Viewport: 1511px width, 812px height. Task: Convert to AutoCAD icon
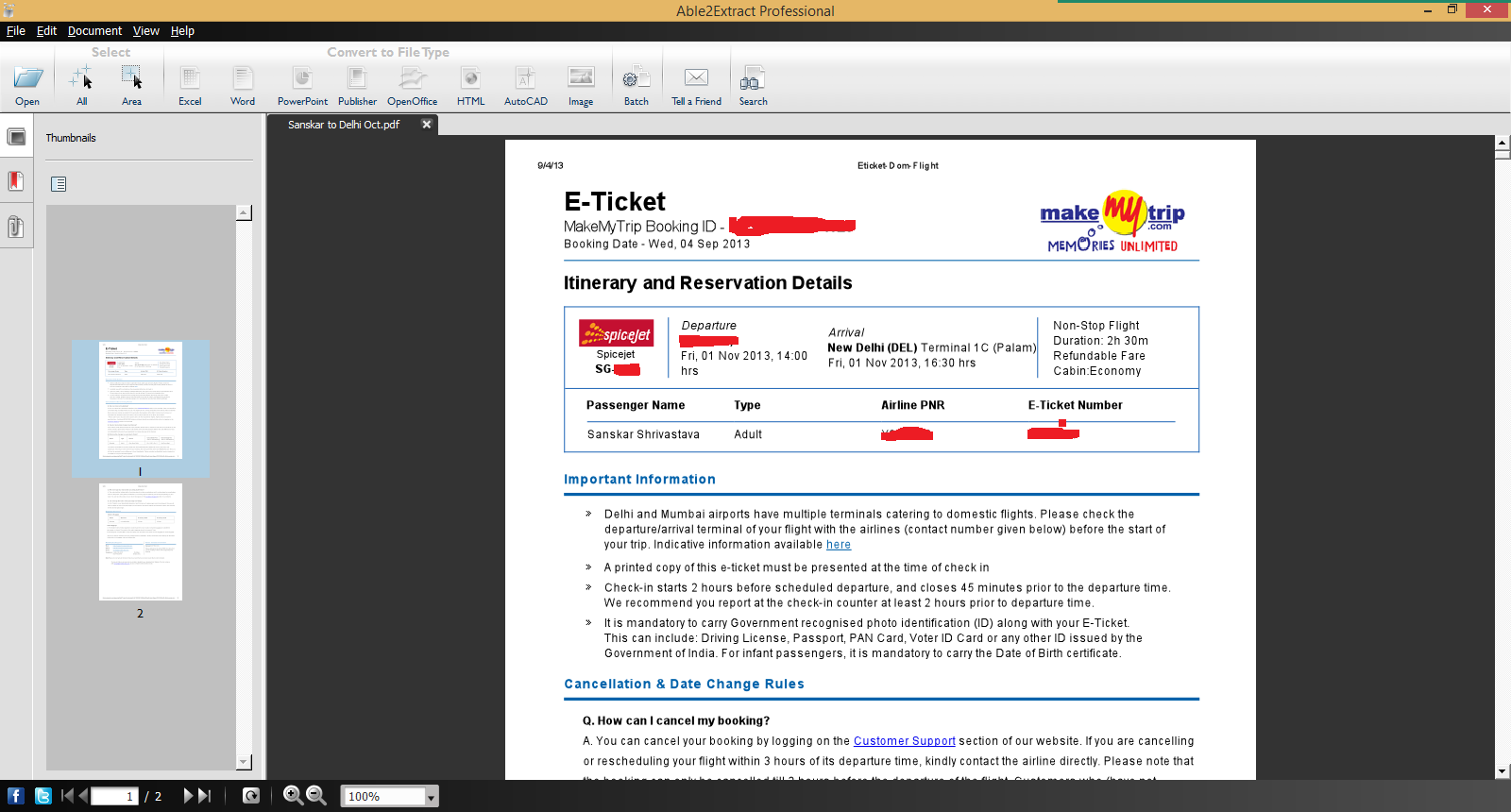525,78
